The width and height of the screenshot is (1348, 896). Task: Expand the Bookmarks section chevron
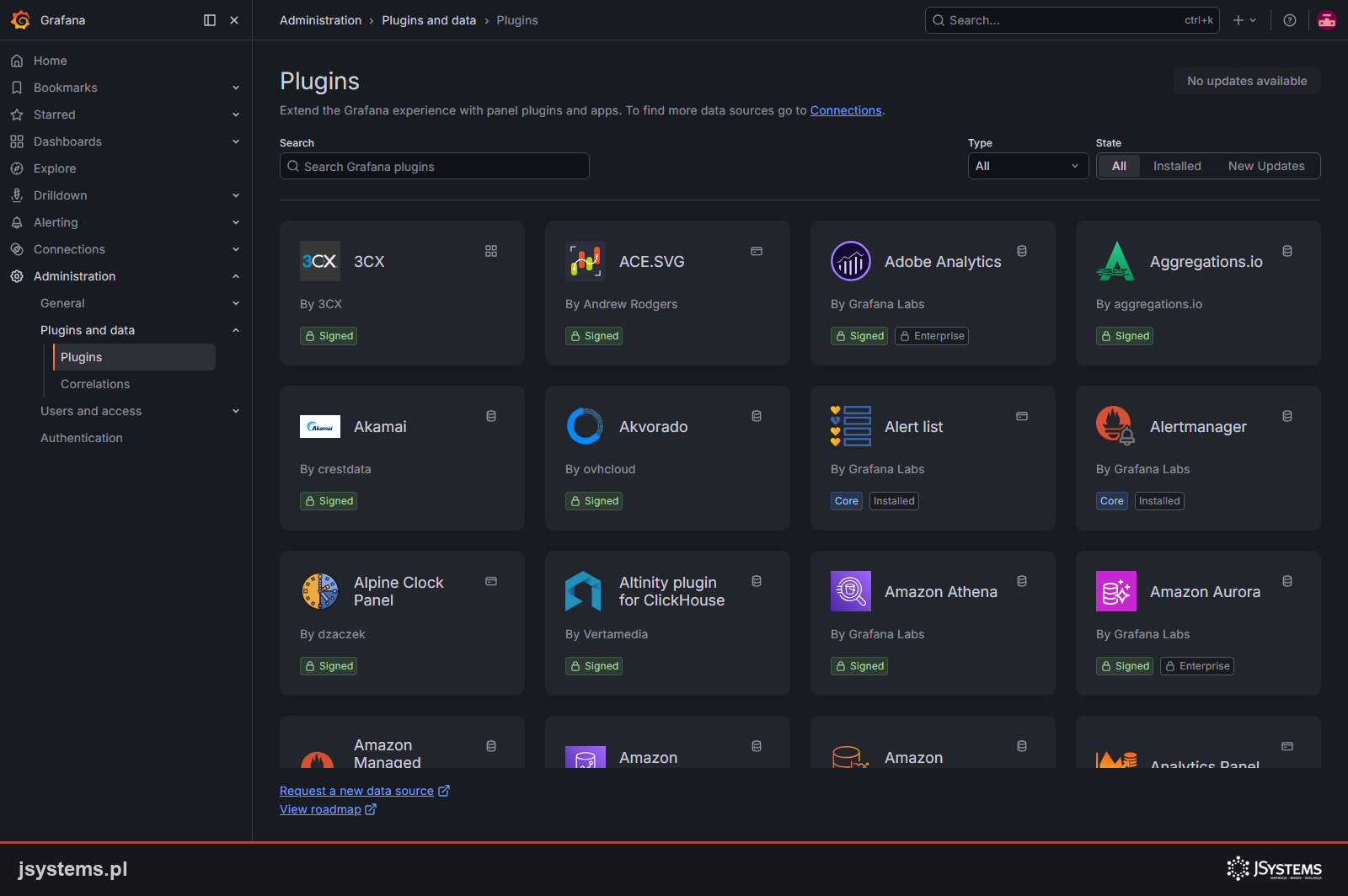236,88
